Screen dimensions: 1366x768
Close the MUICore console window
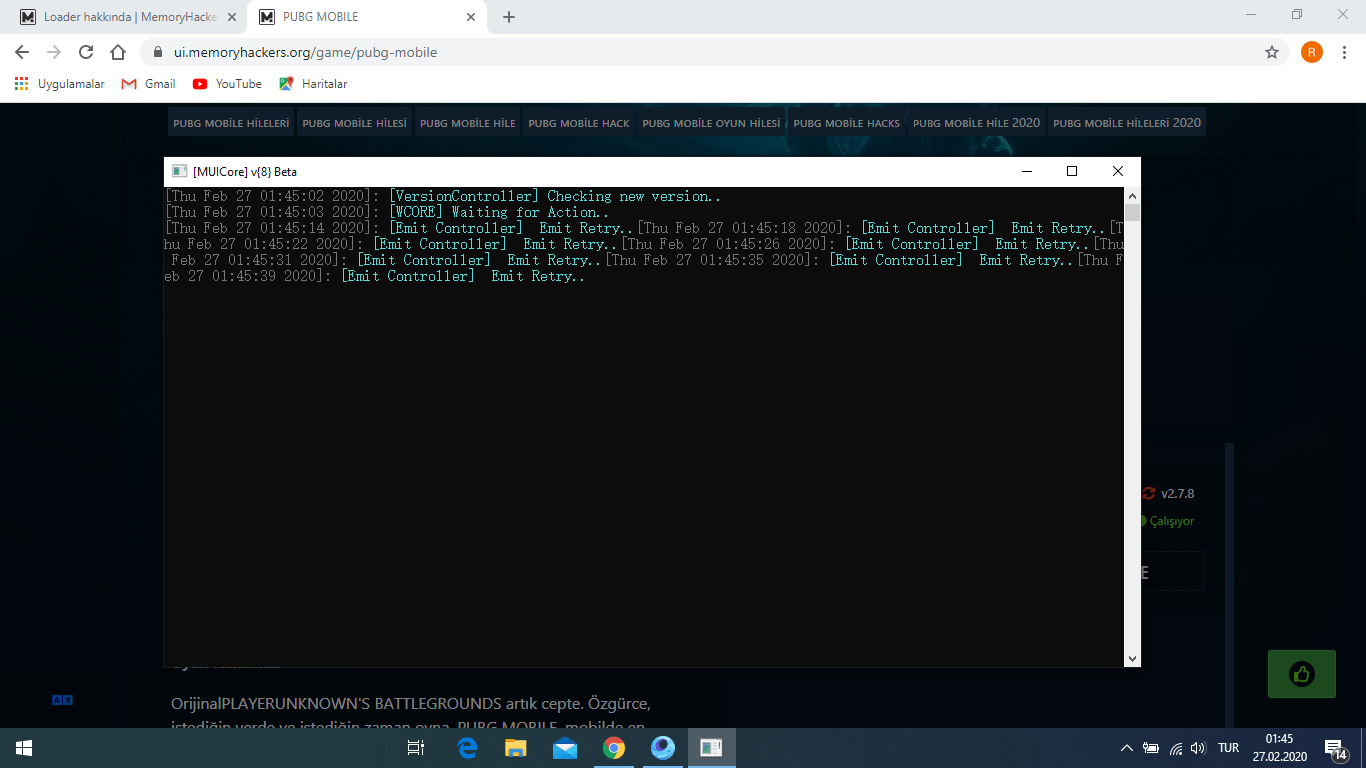click(x=1118, y=171)
